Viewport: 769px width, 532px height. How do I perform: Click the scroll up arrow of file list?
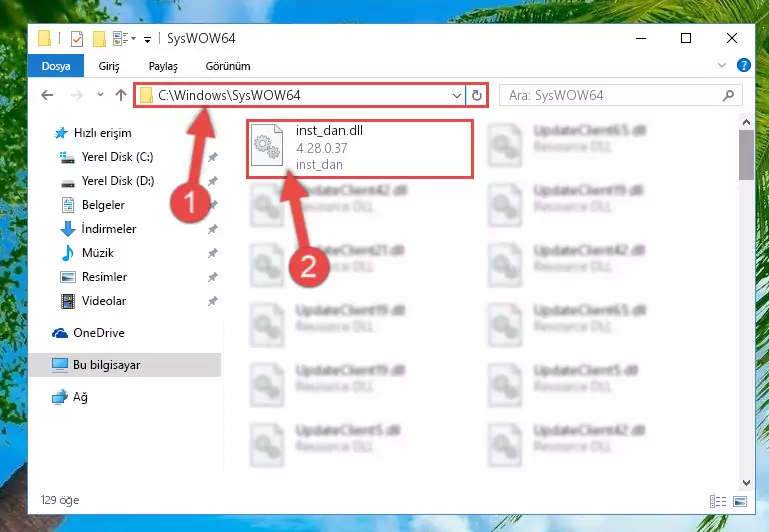746,122
